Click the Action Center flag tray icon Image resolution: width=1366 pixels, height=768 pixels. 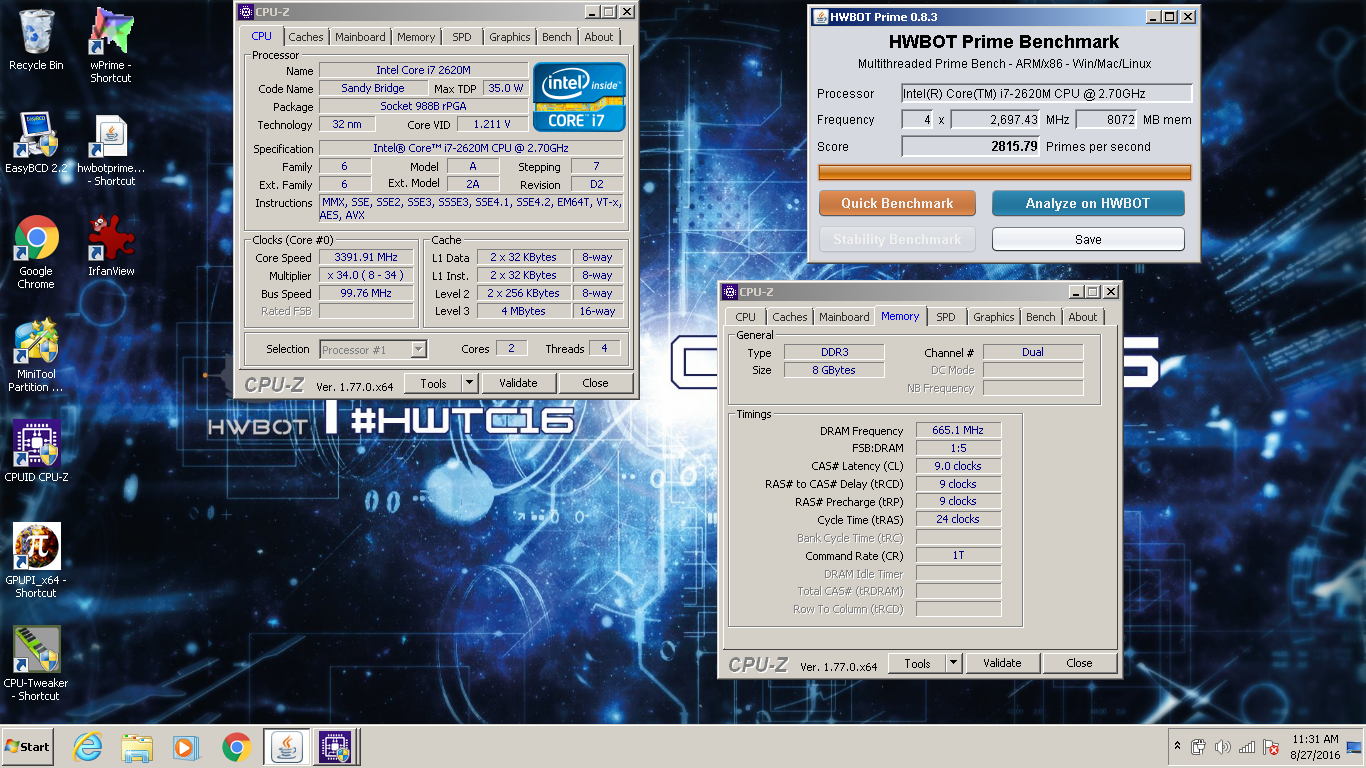click(1271, 747)
